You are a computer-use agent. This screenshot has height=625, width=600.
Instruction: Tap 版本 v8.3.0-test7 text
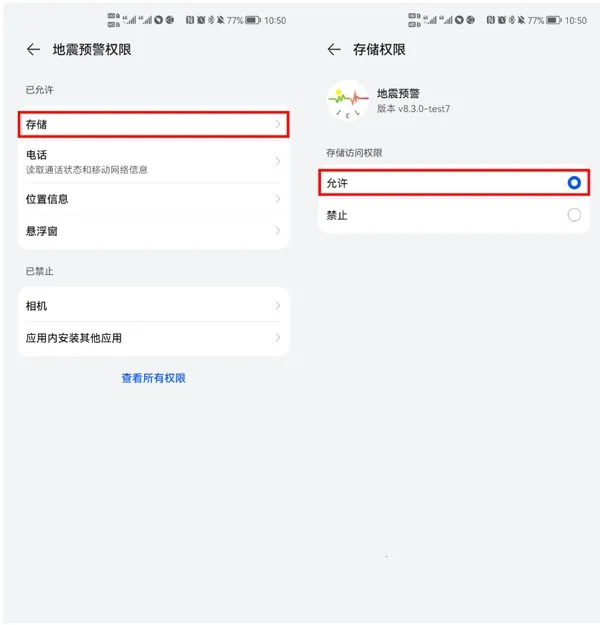tap(413, 108)
